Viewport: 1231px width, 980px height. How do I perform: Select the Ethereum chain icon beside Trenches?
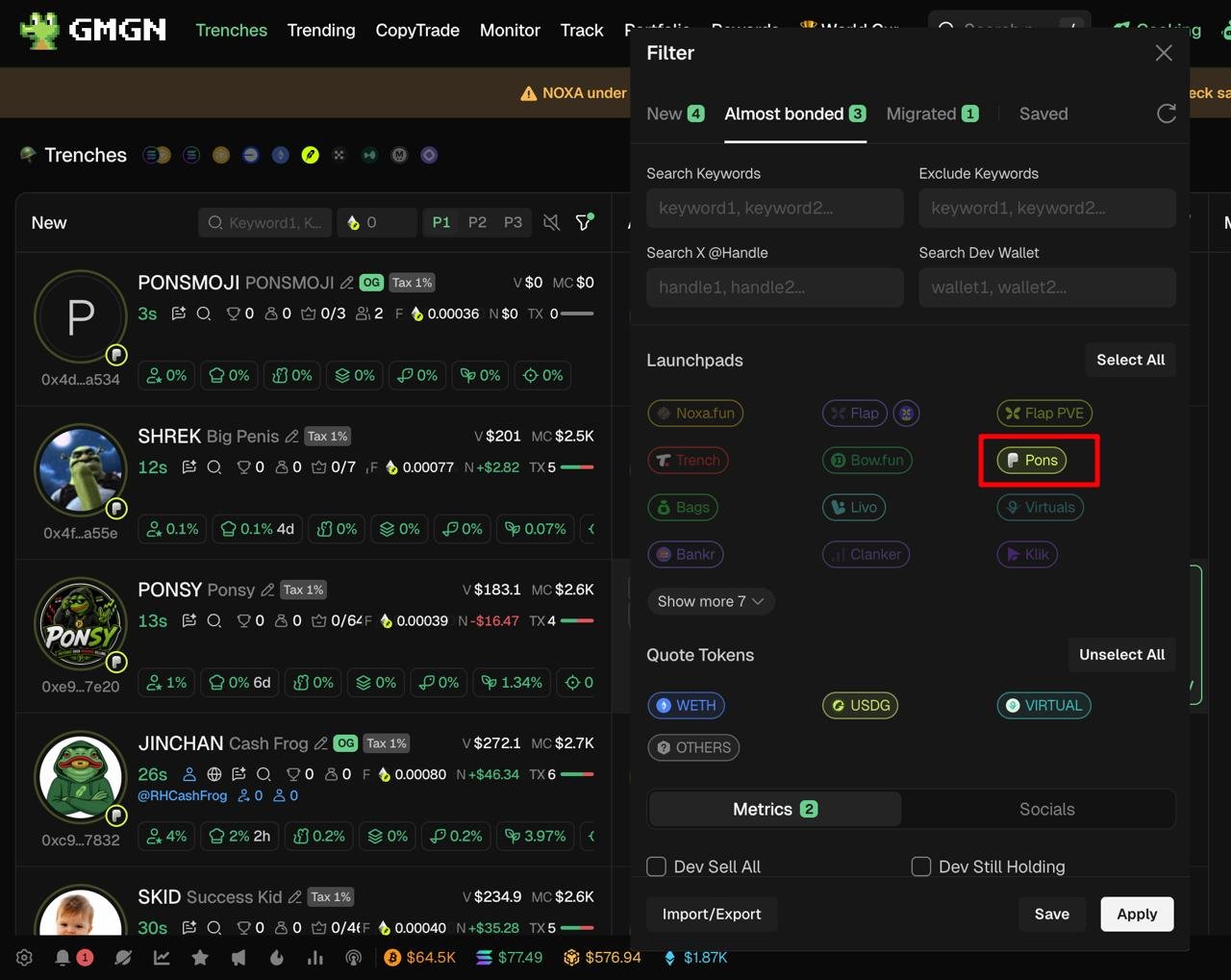pyautogui.click(x=280, y=155)
